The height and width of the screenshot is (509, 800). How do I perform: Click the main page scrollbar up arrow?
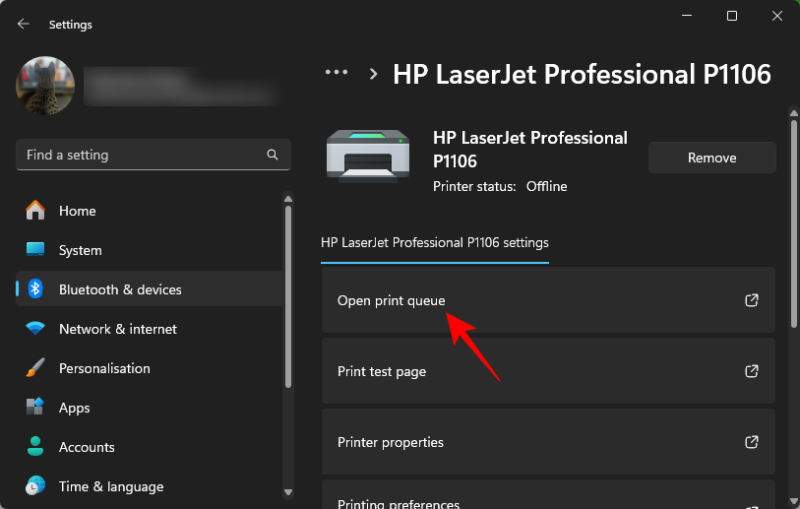click(793, 113)
